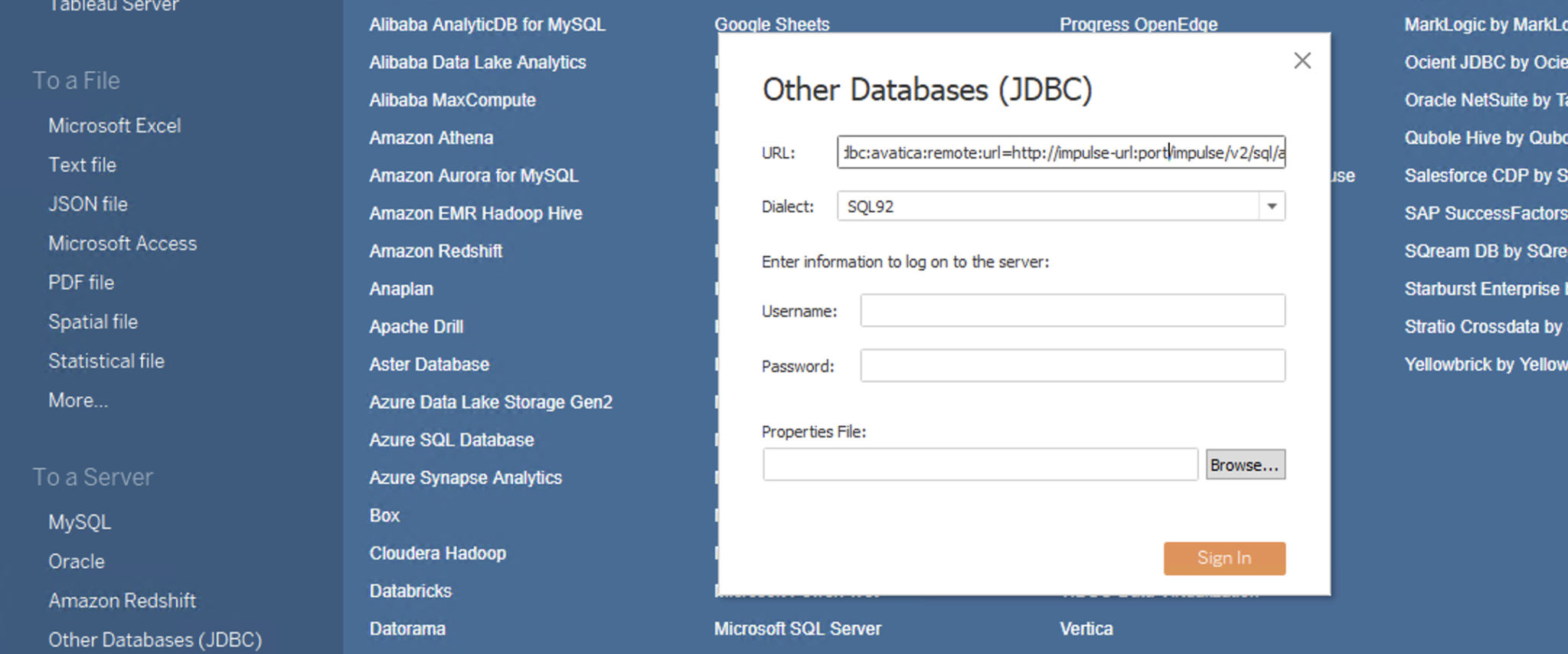The height and width of the screenshot is (654, 1568).
Task: Select Salesforce CDP connector
Action: (1486, 175)
